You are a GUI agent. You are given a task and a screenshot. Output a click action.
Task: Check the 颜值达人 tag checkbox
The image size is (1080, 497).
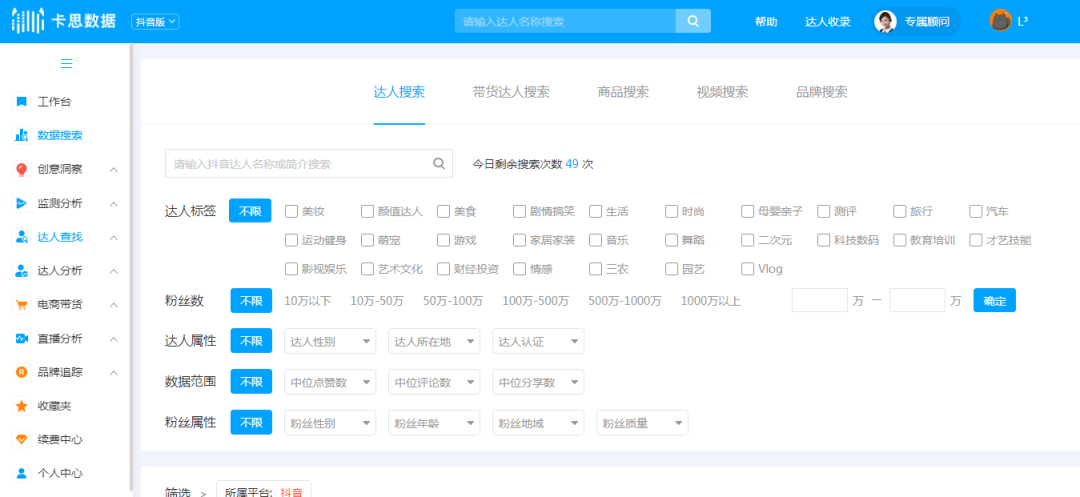(x=367, y=211)
